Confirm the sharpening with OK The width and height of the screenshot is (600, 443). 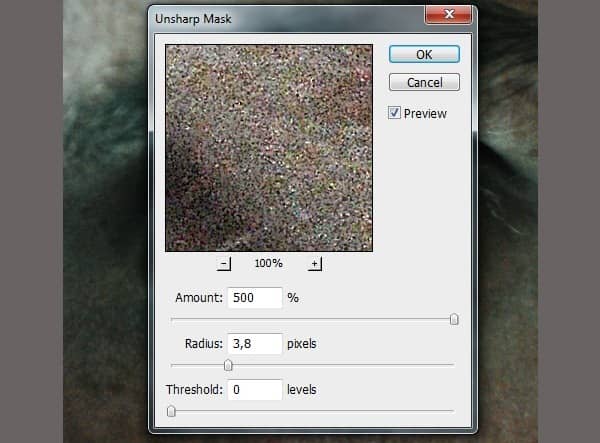coord(424,54)
